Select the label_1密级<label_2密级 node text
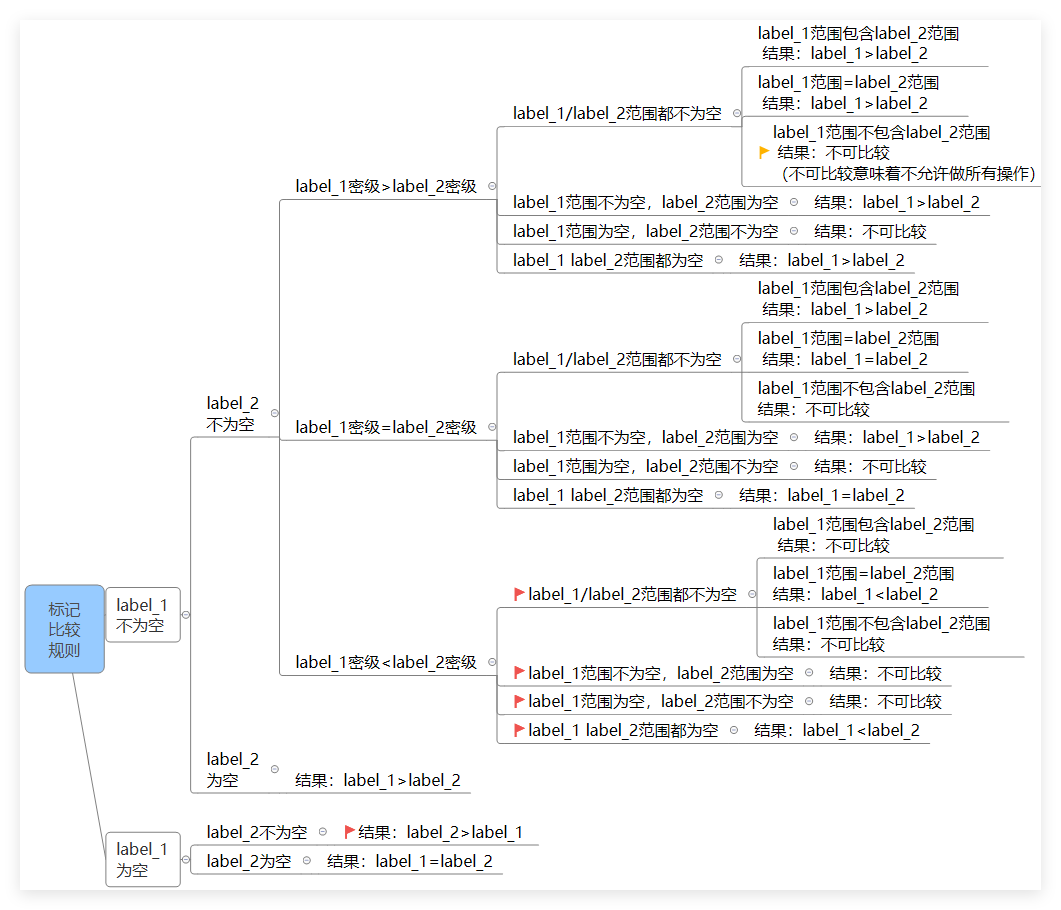 click(x=385, y=662)
